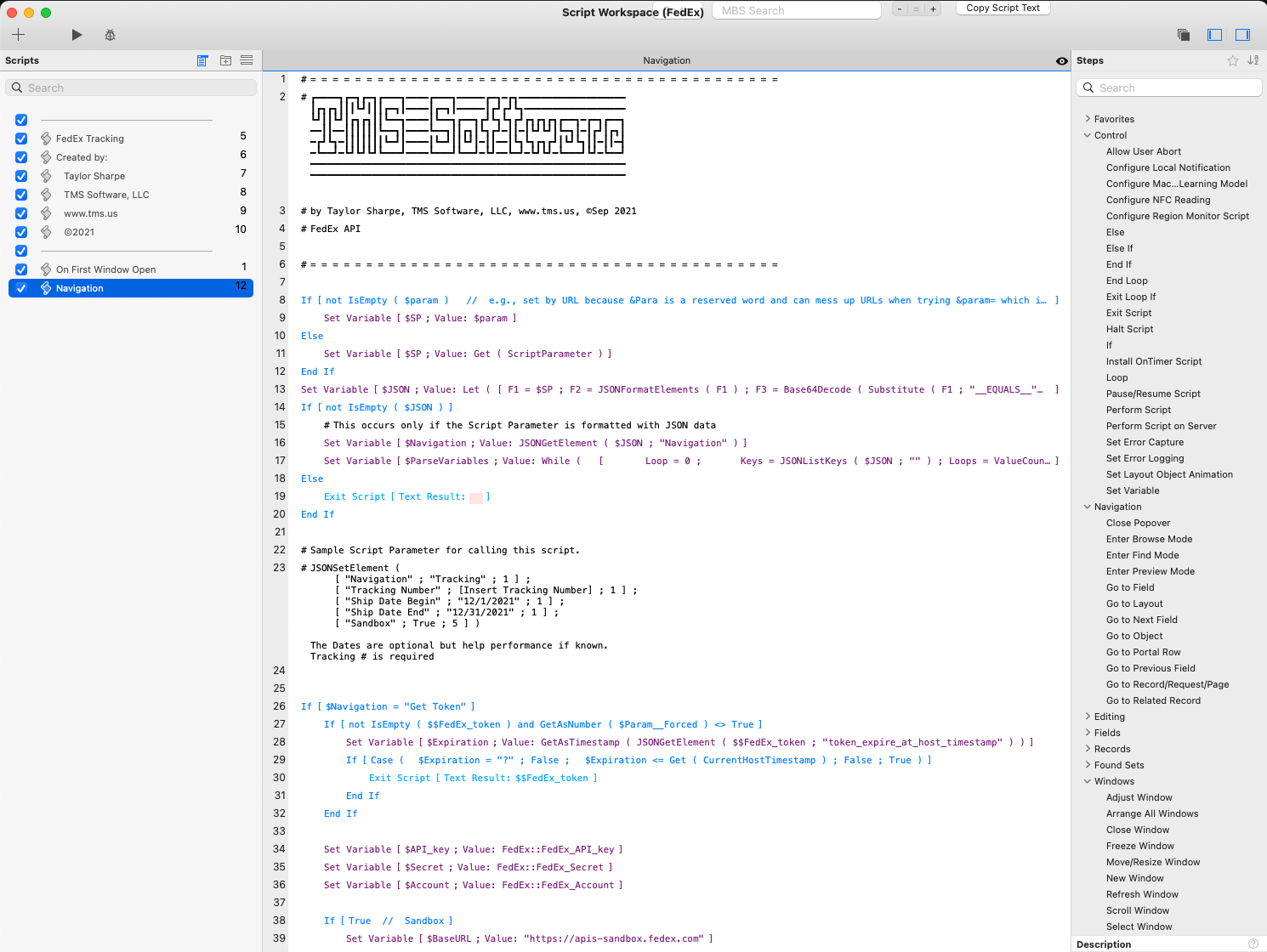Uncheck the Taylor Sharpe script checkbox
The width and height of the screenshot is (1267, 952).
pyautogui.click(x=21, y=176)
